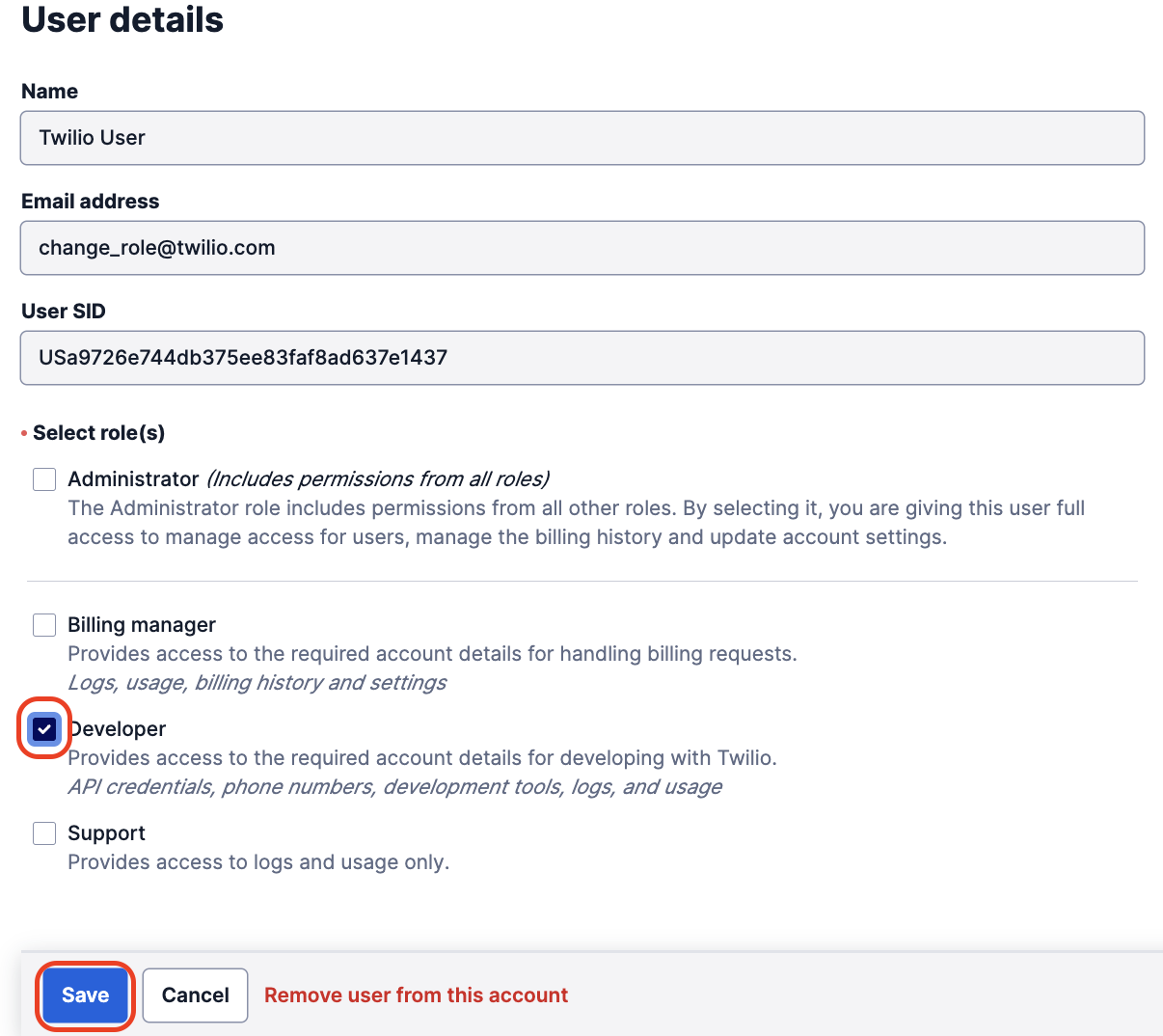
Task: Click the Support label text
Action: click(x=106, y=832)
